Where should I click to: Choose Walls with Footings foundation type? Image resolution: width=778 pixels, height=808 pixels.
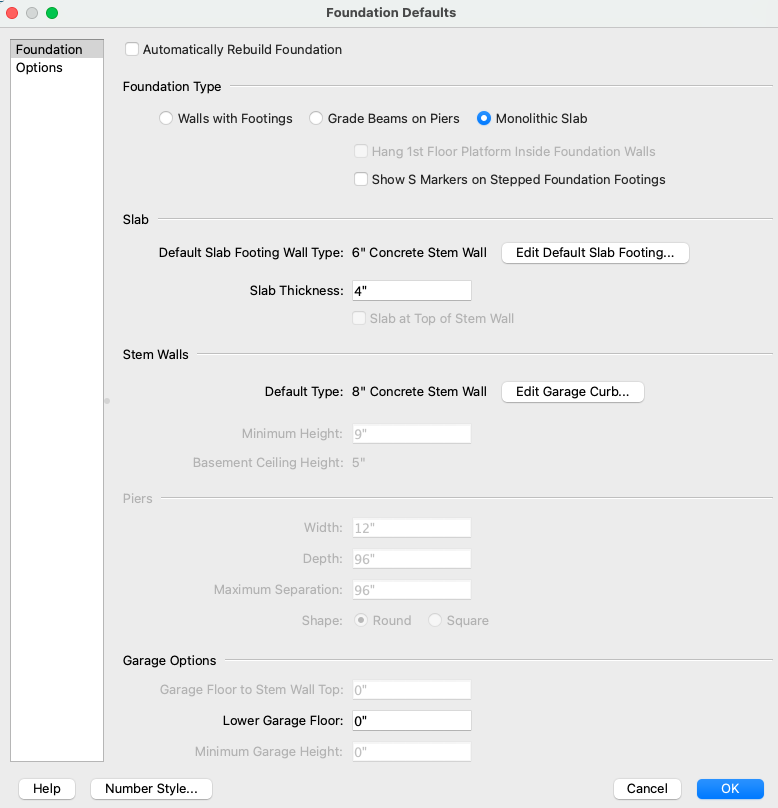(x=166, y=118)
